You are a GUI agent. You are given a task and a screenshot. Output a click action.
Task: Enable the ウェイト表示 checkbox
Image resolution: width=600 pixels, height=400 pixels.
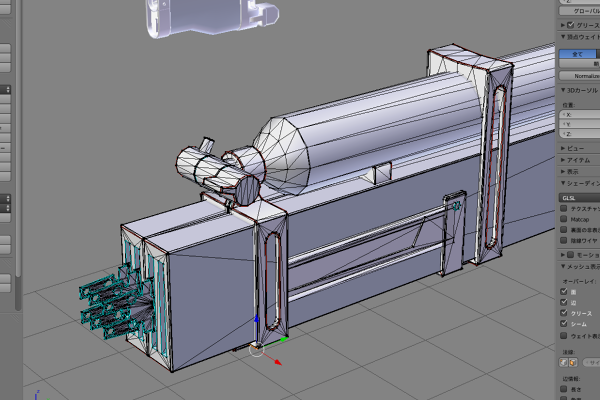[x=564, y=336]
